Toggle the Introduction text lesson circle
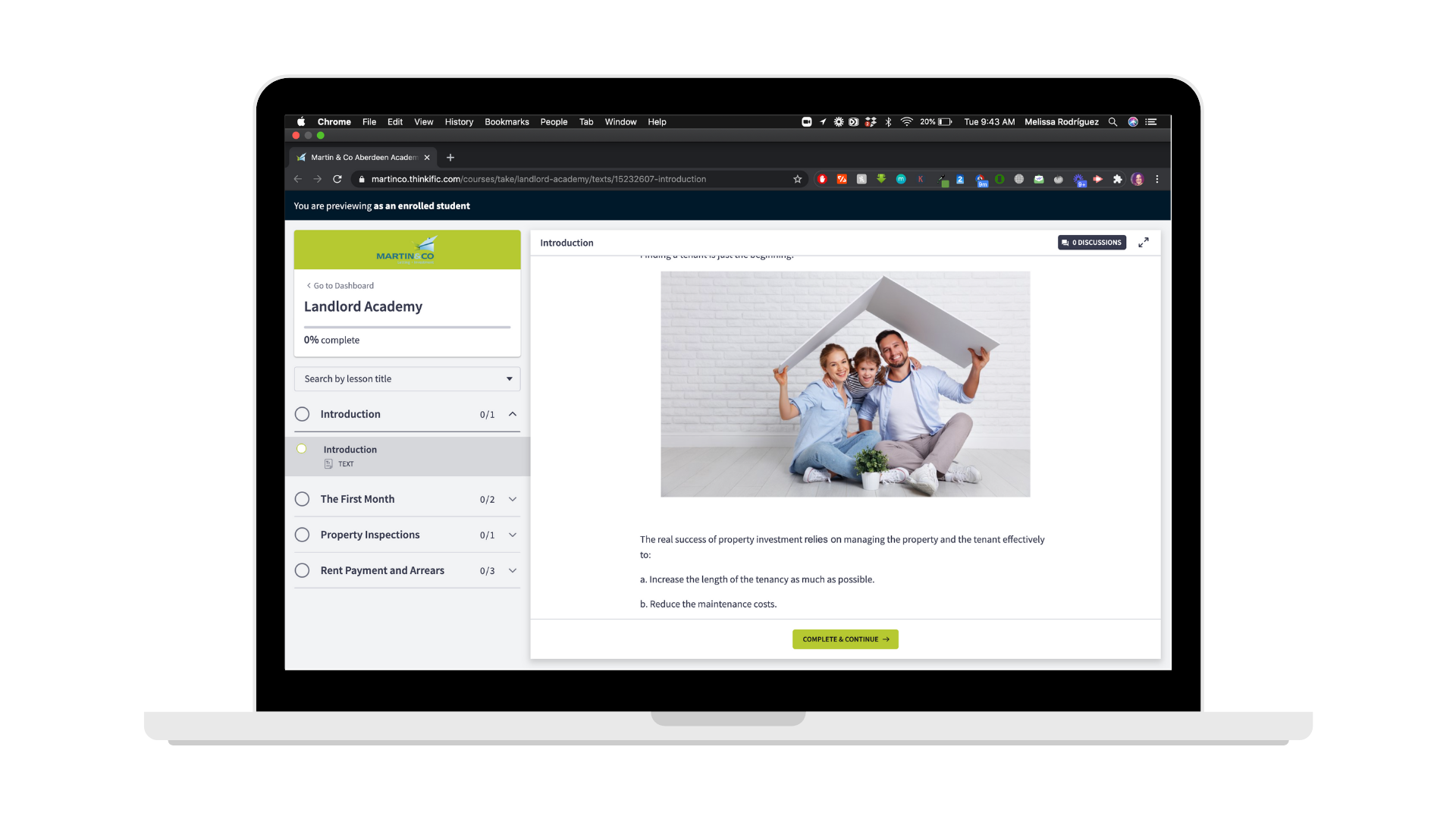The image size is (1456, 819). pyautogui.click(x=302, y=449)
